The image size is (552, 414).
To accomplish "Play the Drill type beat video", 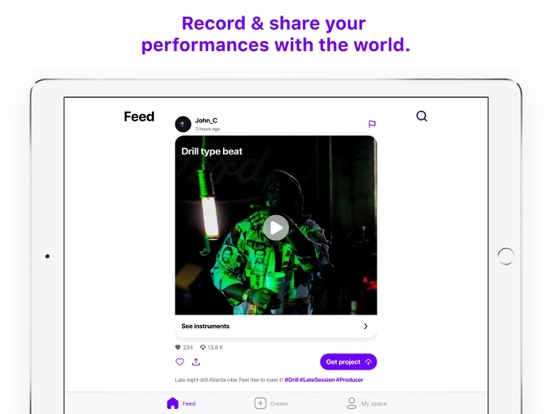I will 276,228.
